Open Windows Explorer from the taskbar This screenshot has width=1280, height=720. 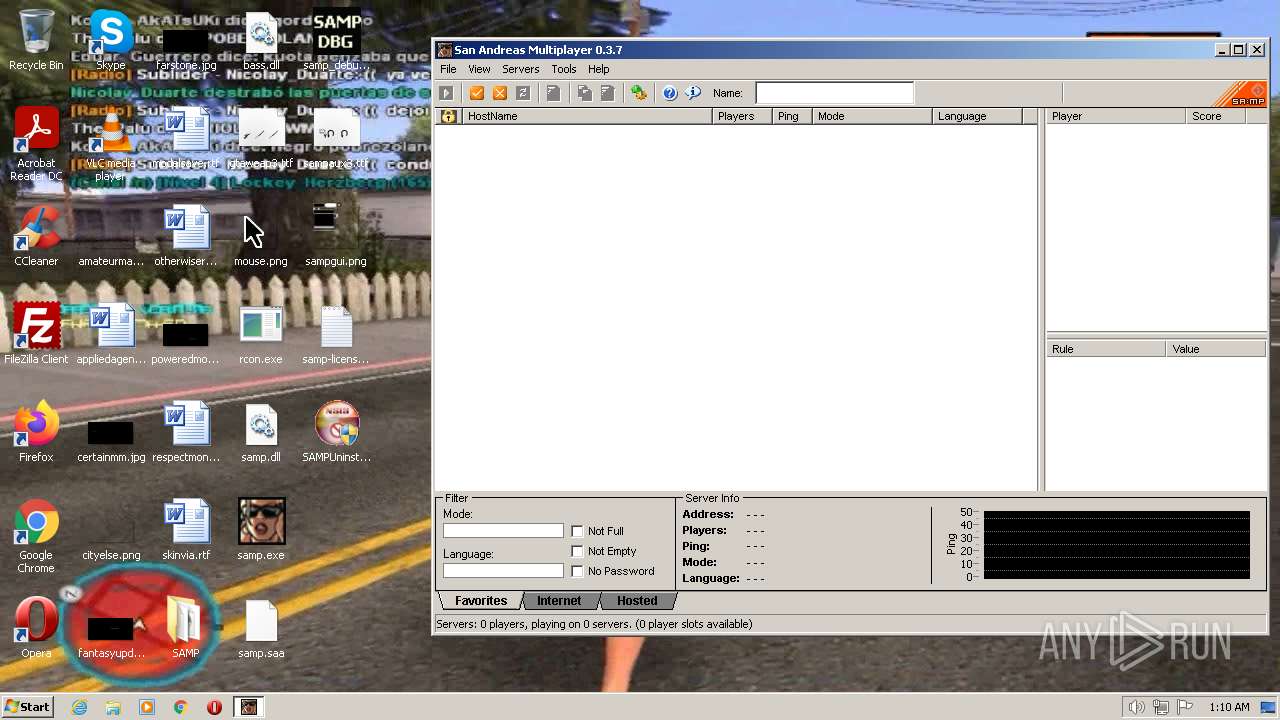coord(113,707)
